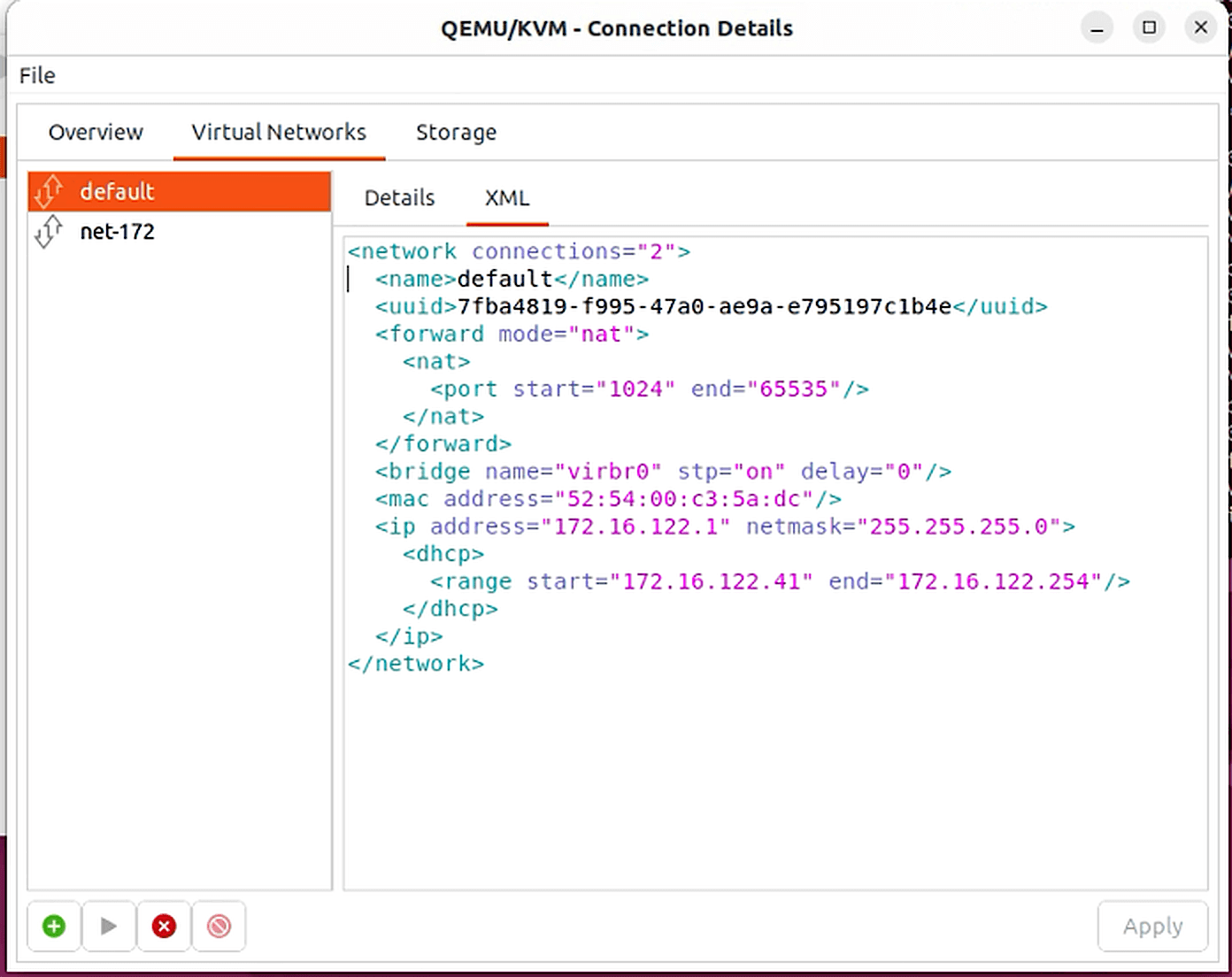This screenshot has height=977, width=1232.
Task: Place cursor on the virbr0 bridge name
Action: click(x=607, y=472)
